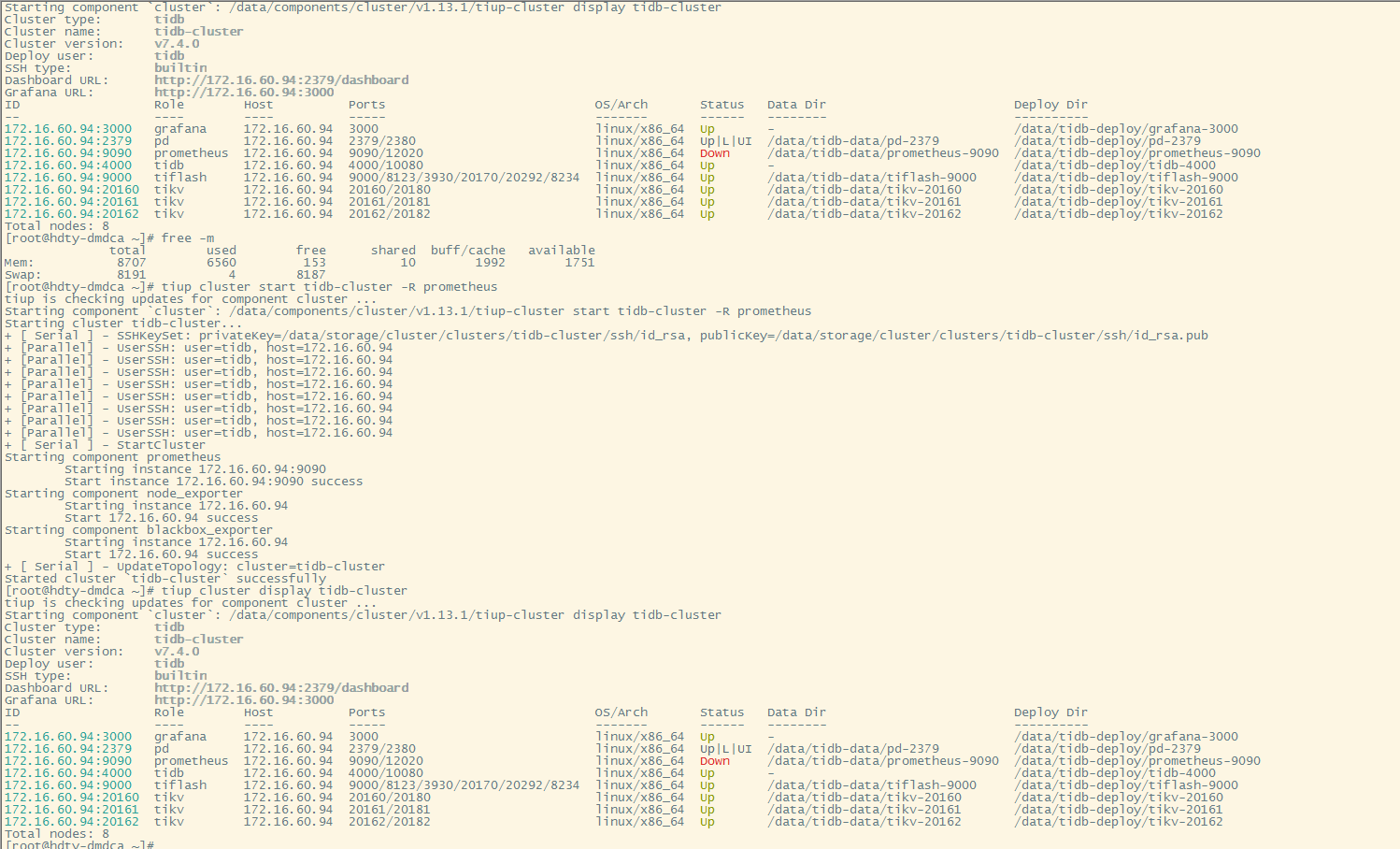The width and height of the screenshot is (1400, 849).
Task: Click the first Dashboard URL link at top
Action: pyautogui.click(x=281, y=80)
